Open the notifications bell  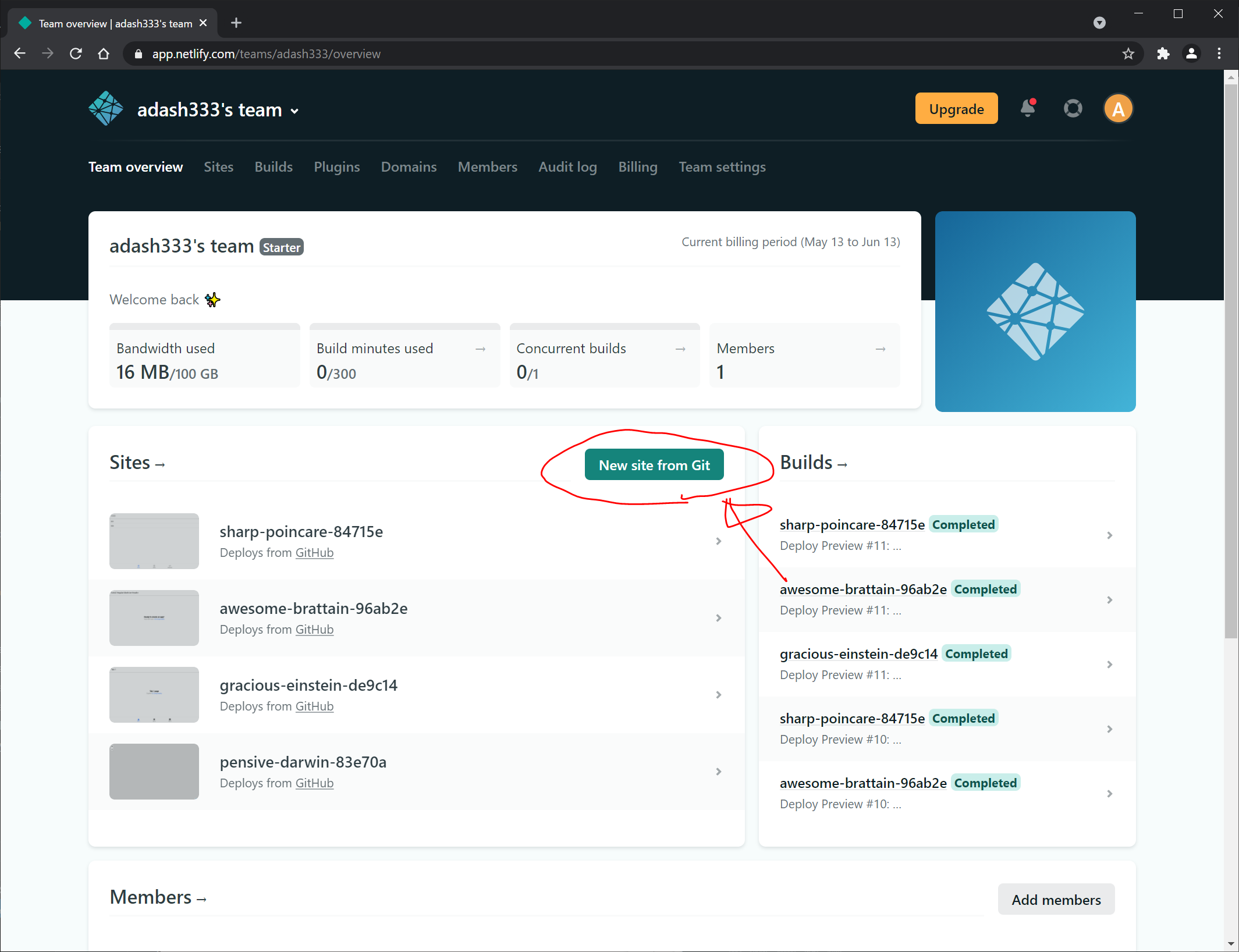point(1028,109)
